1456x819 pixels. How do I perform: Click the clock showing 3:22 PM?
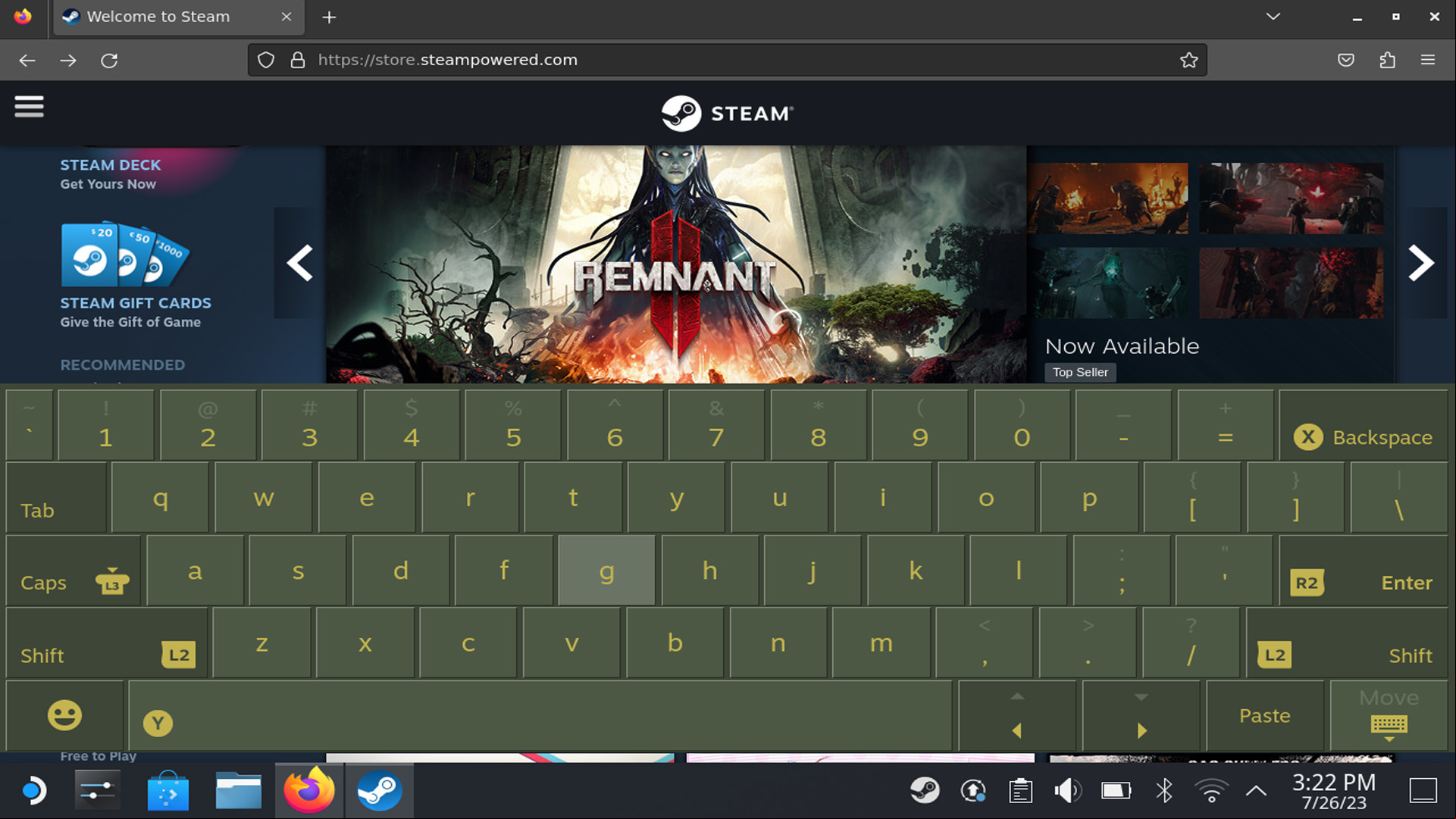click(x=1333, y=791)
